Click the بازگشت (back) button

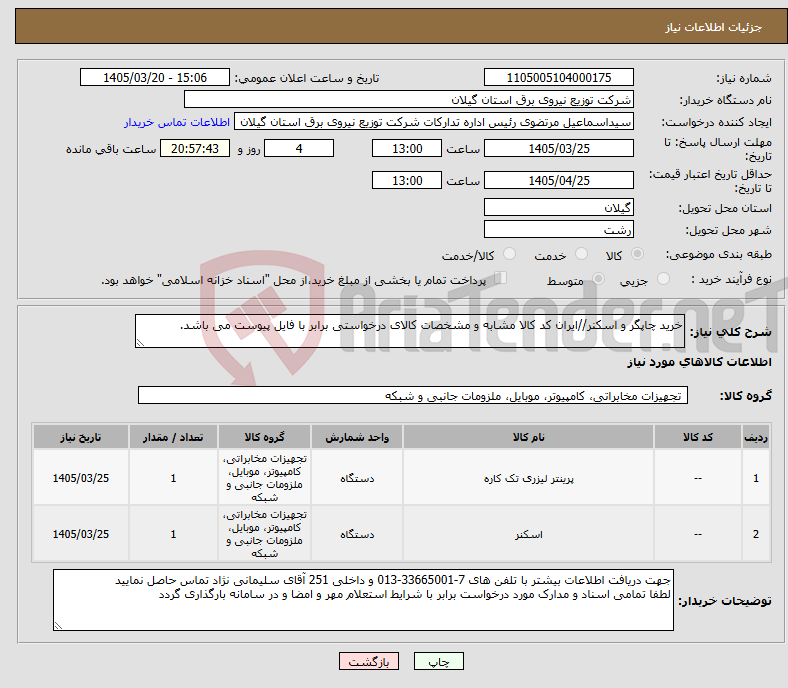click(x=369, y=661)
